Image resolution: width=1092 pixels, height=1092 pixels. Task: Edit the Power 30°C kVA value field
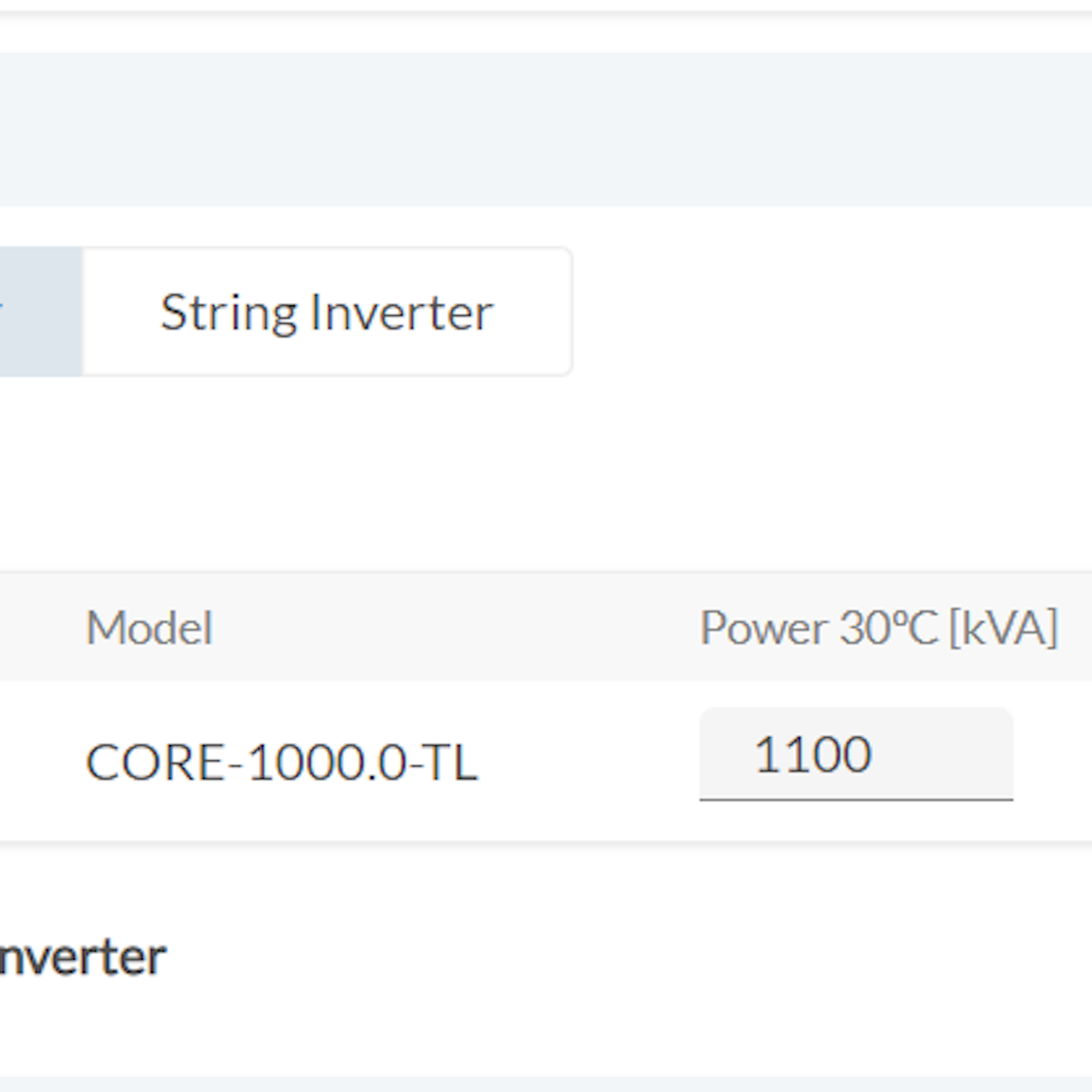tap(856, 753)
